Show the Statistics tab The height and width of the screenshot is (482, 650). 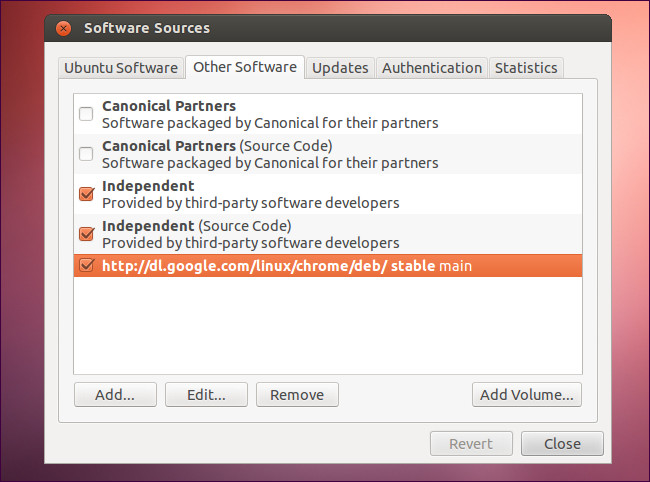click(x=525, y=68)
